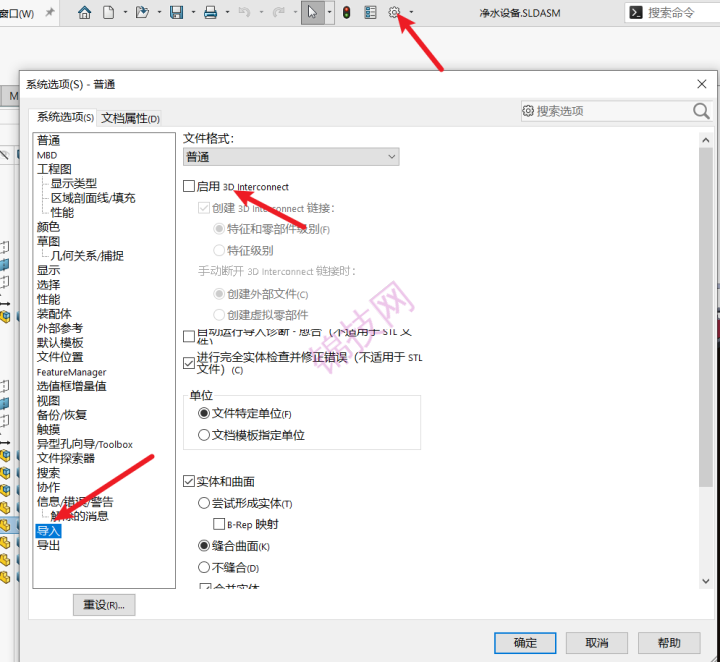Select the 文件特定单位 radio button
Image resolution: width=720 pixels, height=662 pixels.
(204, 413)
